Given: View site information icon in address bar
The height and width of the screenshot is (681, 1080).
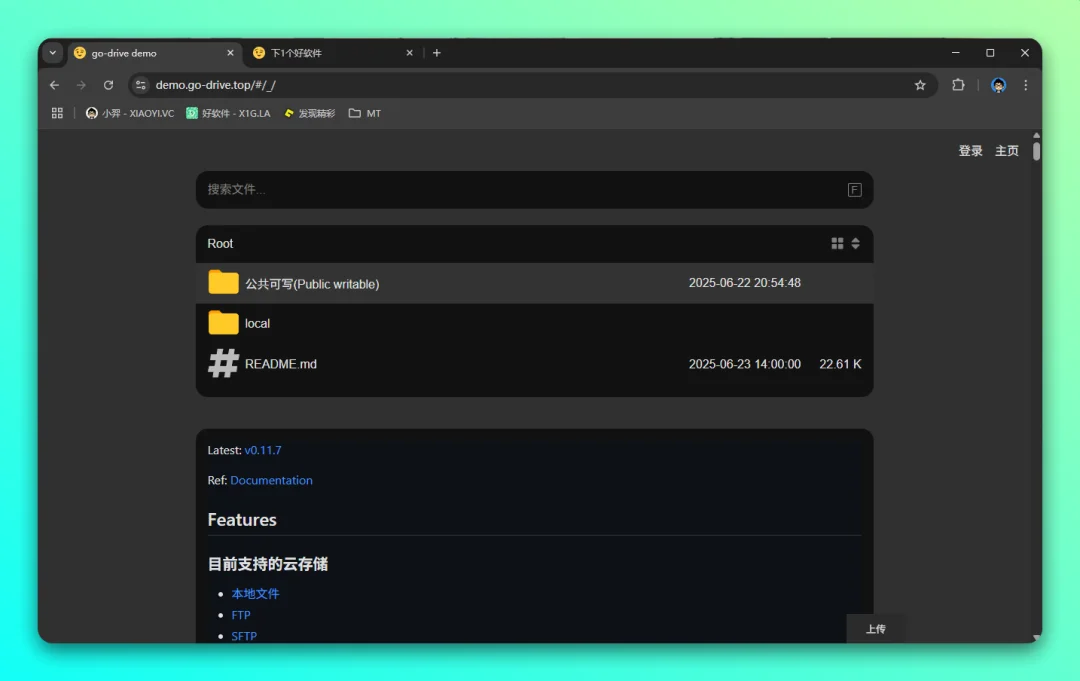Looking at the screenshot, I should point(141,85).
